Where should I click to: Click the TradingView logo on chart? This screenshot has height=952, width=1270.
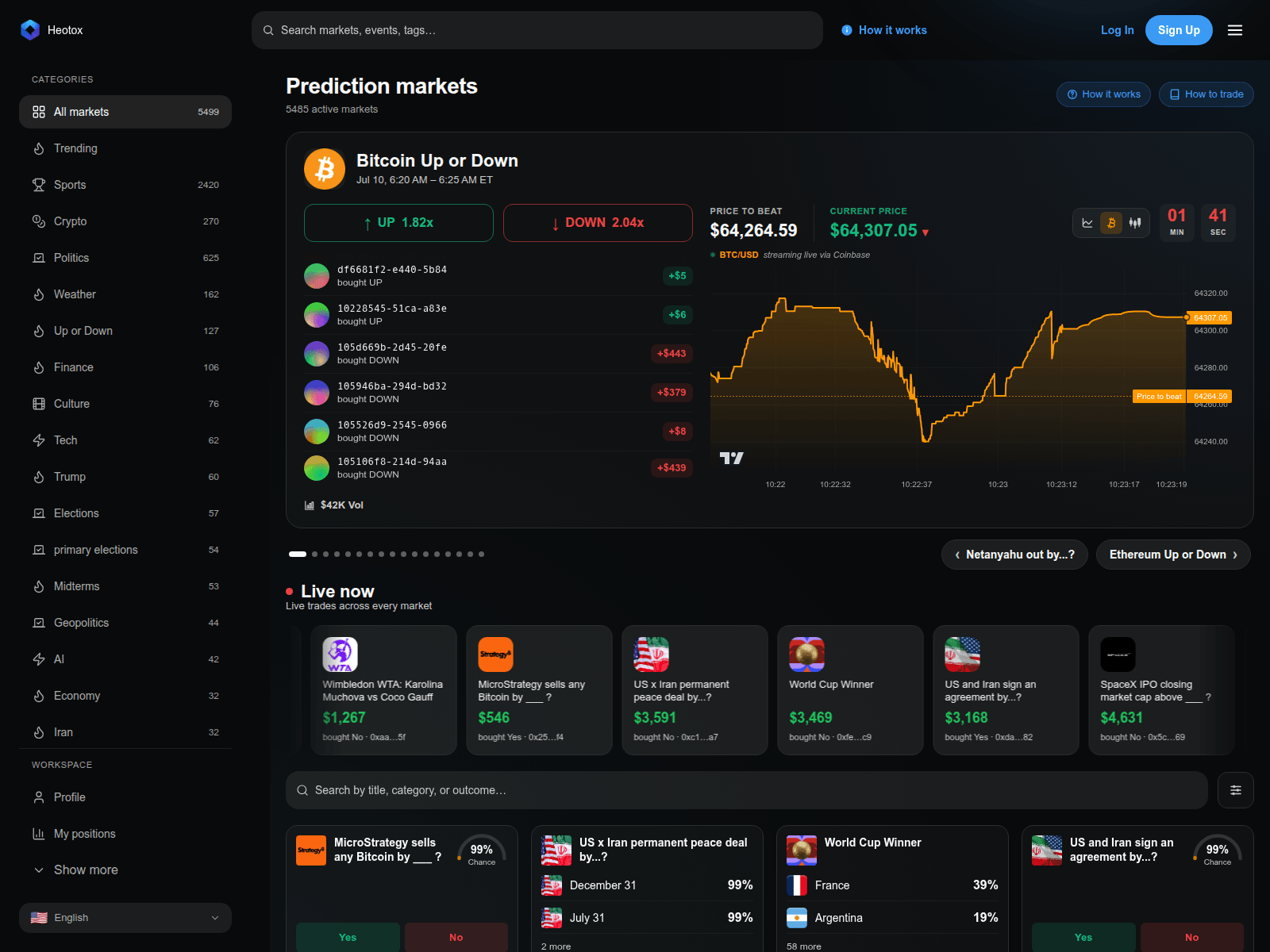[x=731, y=458]
